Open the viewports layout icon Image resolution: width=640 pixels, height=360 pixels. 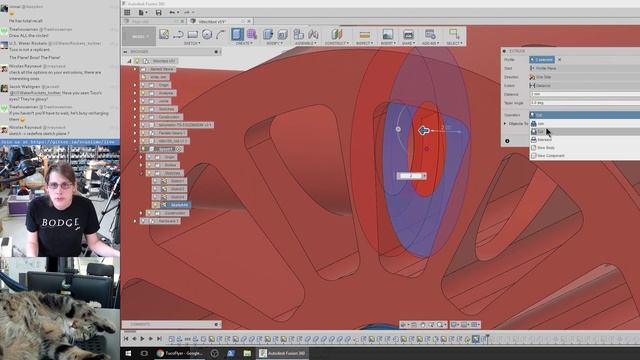coord(475,325)
